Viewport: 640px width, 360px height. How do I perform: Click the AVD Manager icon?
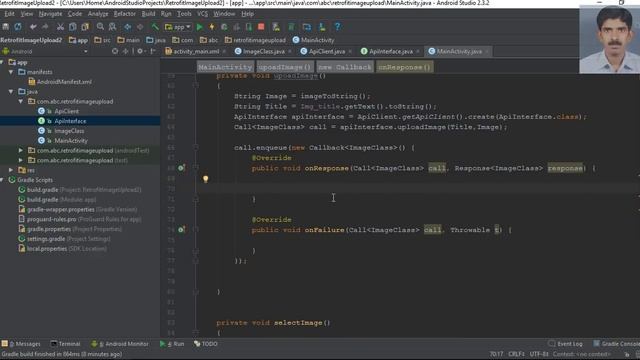(276, 27)
